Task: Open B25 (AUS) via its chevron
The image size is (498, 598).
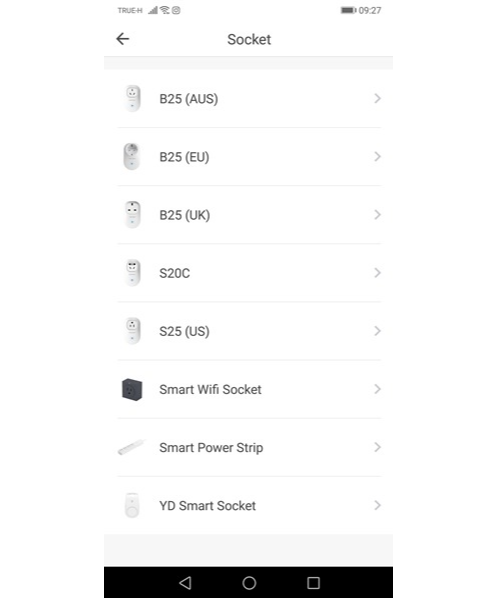Action: [377, 98]
